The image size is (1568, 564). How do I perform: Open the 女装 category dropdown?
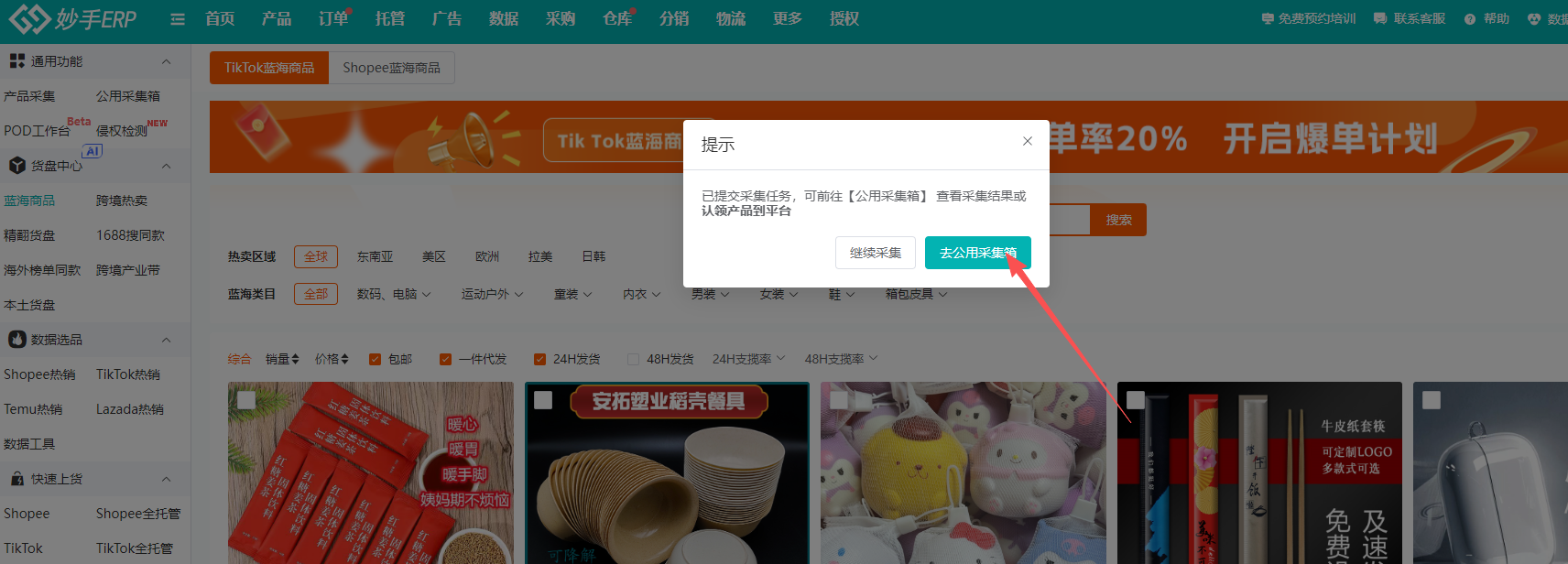coord(779,294)
